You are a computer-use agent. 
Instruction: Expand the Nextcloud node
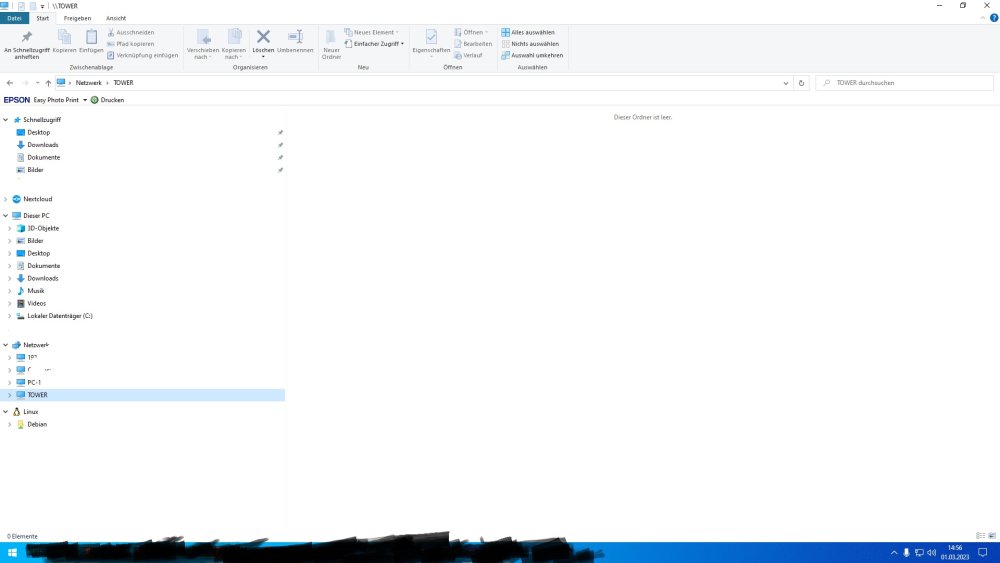point(6,199)
